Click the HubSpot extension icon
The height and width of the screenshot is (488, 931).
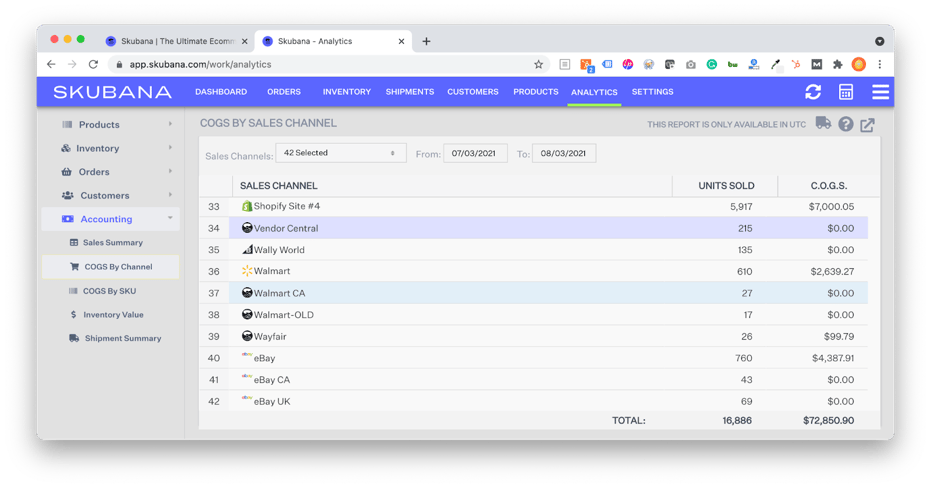(796, 64)
